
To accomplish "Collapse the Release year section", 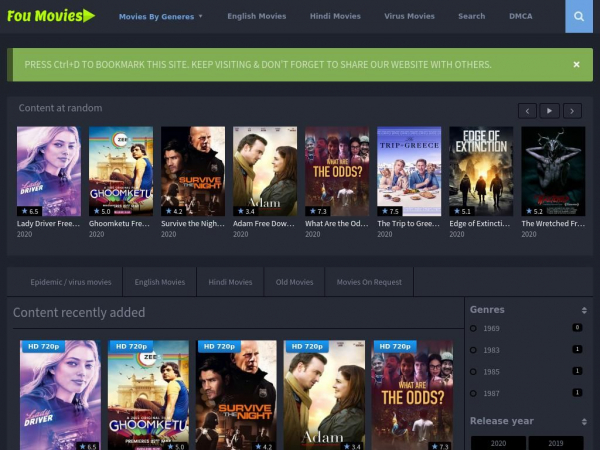I will tap(584, 421).
